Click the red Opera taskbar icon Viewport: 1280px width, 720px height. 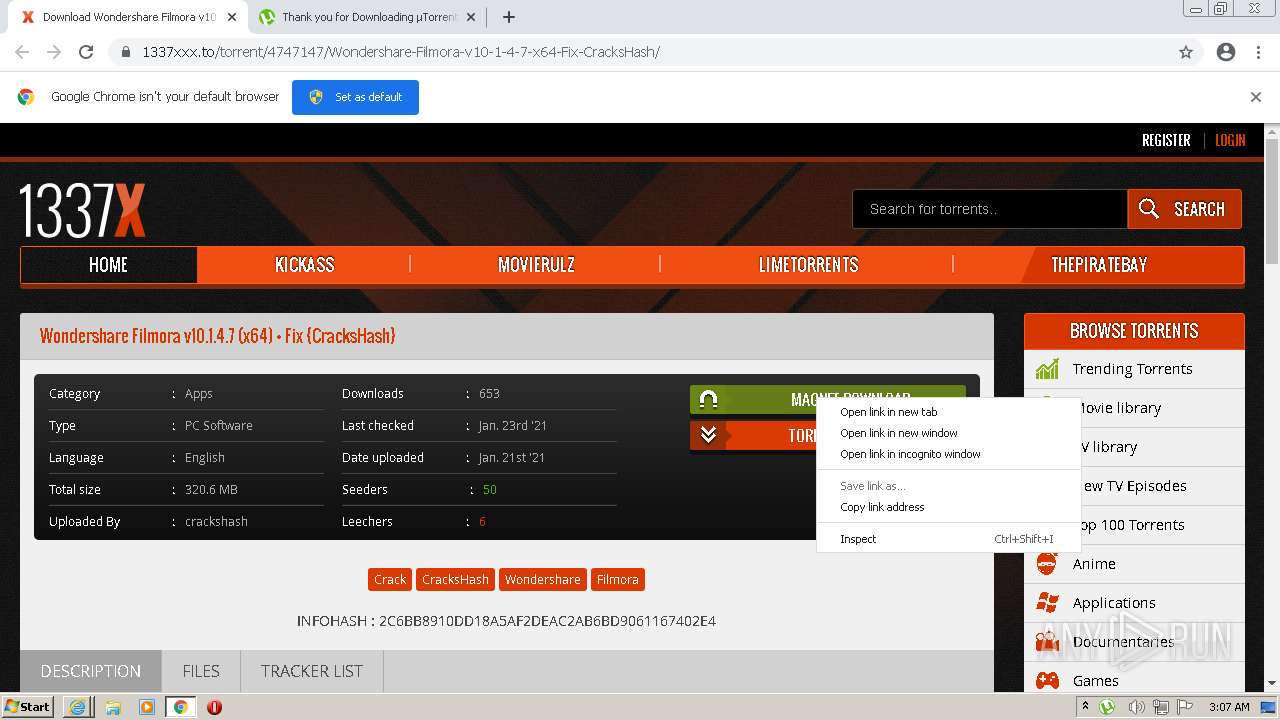click(214, 707)
